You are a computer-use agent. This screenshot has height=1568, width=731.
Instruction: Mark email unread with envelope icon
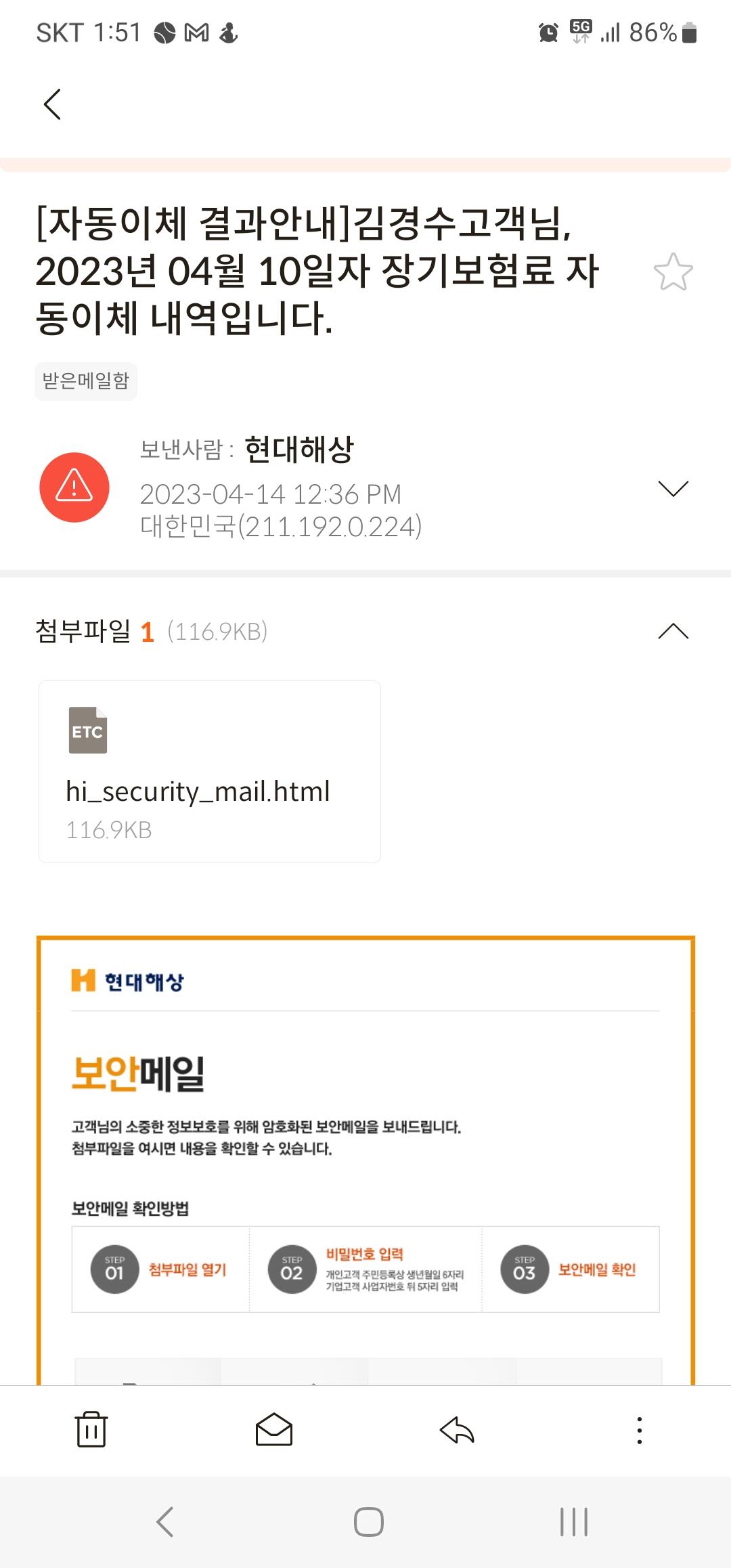pos(274,1430)
